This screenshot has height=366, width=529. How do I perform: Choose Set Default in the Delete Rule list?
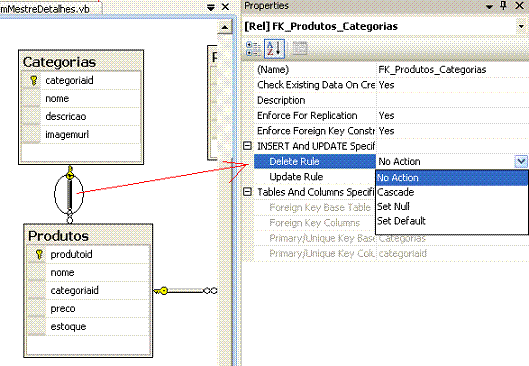pyautogui.click(x=452, y=221)
